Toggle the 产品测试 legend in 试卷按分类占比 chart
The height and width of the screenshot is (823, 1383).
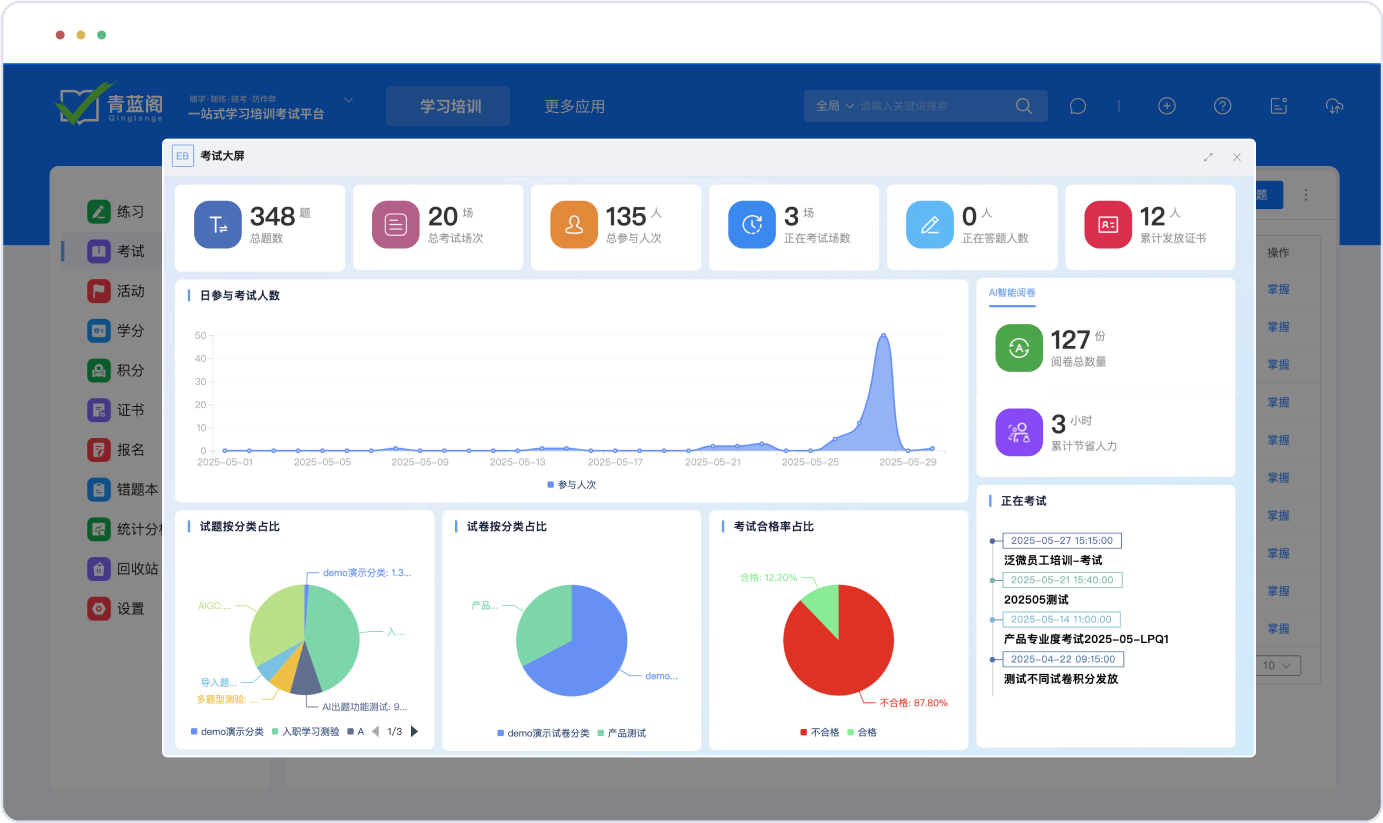click(x=621, y=733)
